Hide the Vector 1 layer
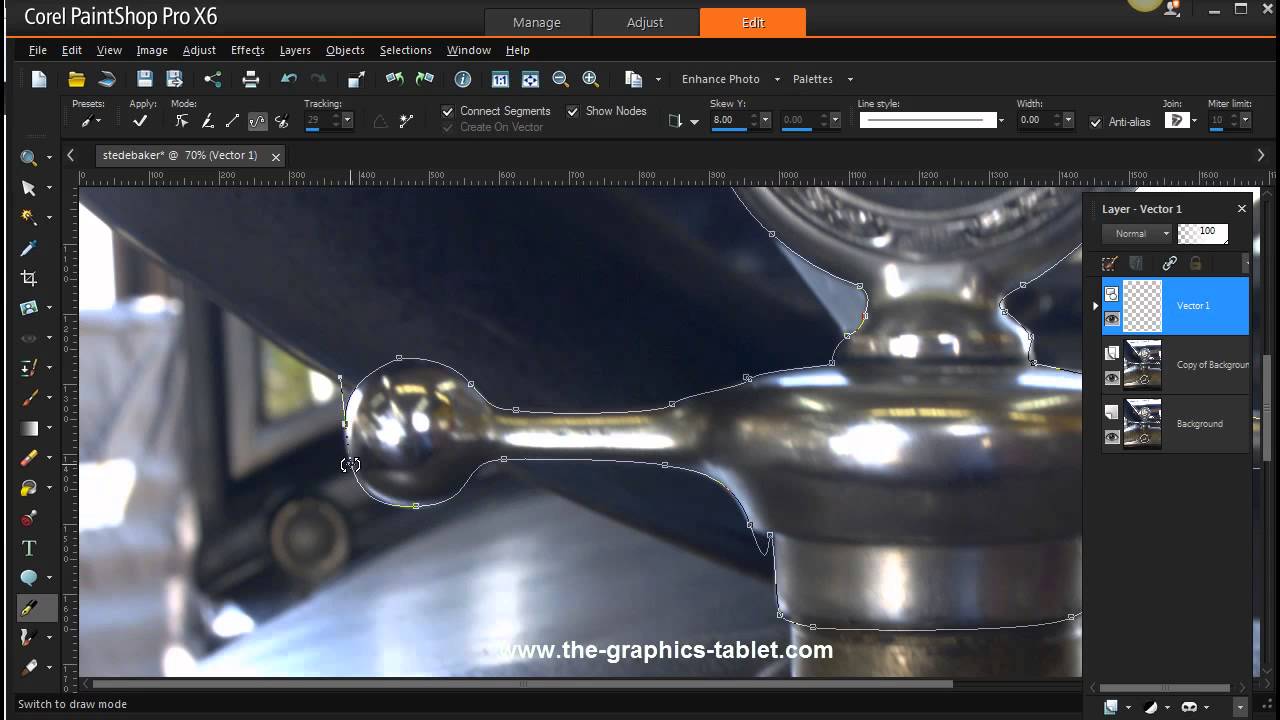Screen dimensions: 1280x720 coord(1112,319)
